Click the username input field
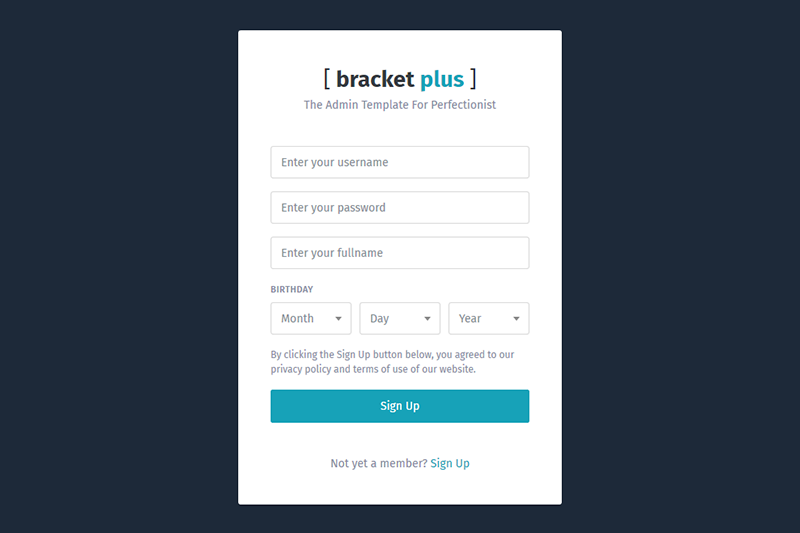Image resolution: width=800 pixels, height=533 pixels. tap(399, 162)
